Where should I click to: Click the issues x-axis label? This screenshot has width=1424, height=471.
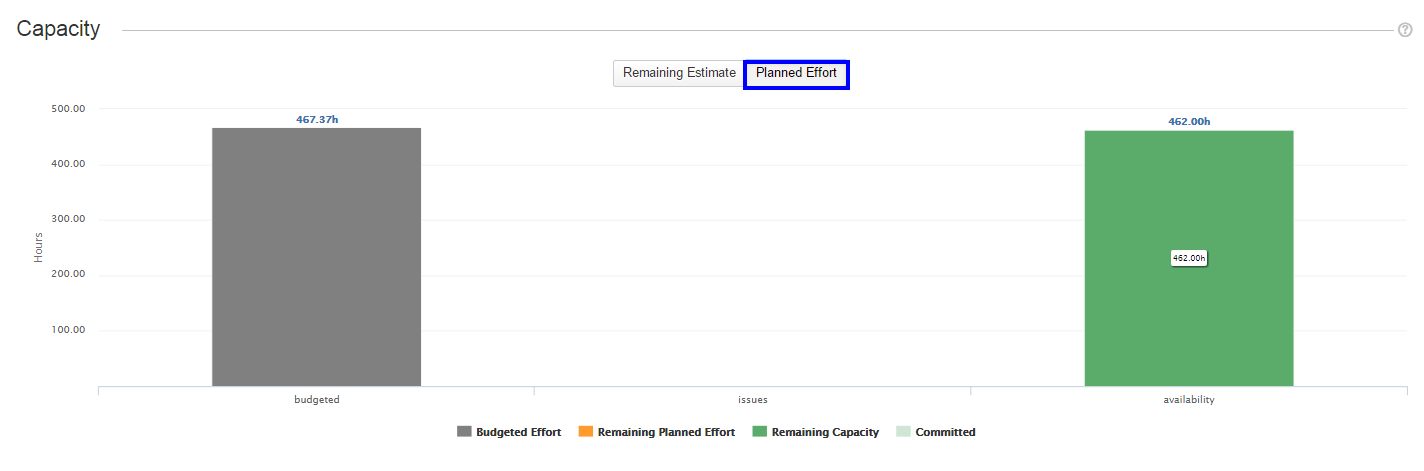(753, 399)
